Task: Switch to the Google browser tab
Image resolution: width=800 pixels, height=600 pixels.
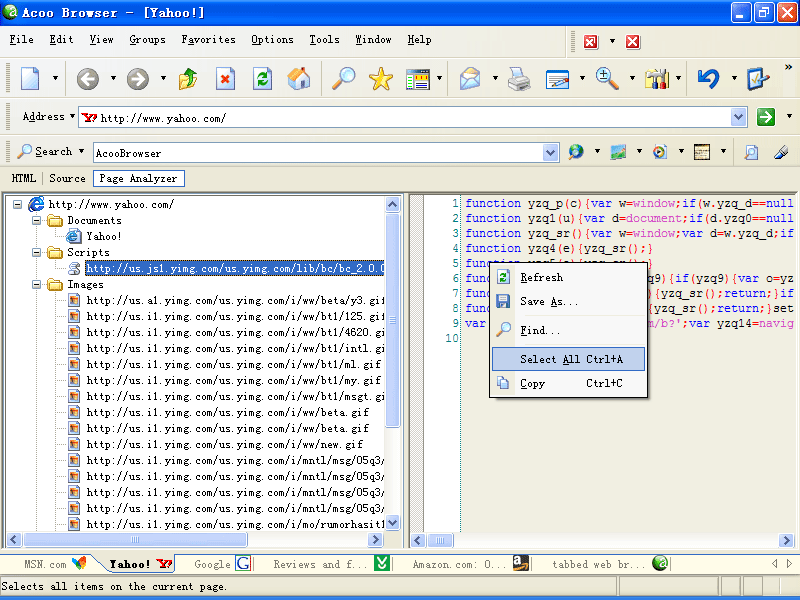Action: pos(221,564)
